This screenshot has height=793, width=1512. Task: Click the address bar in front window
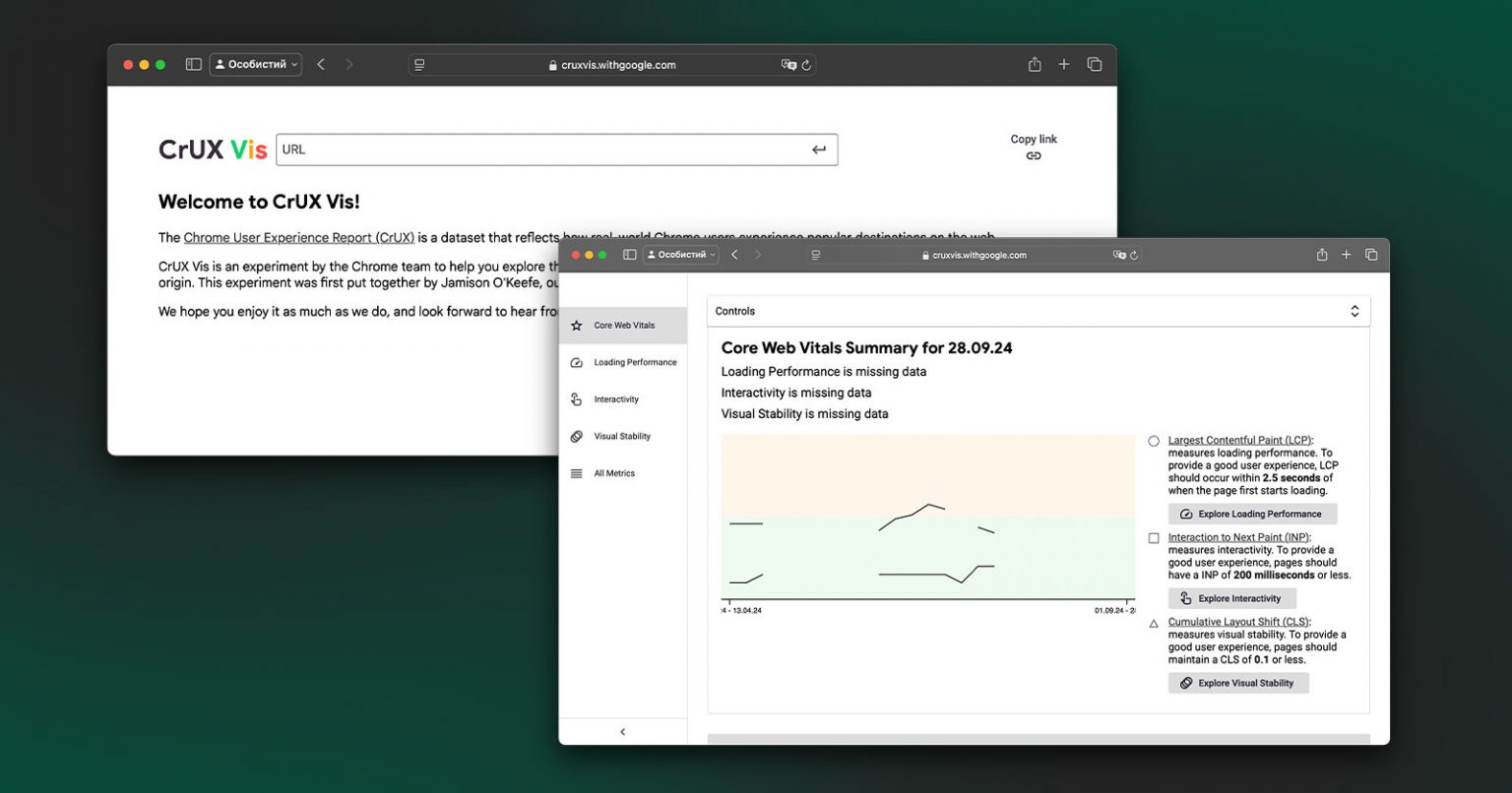(975, 255)
